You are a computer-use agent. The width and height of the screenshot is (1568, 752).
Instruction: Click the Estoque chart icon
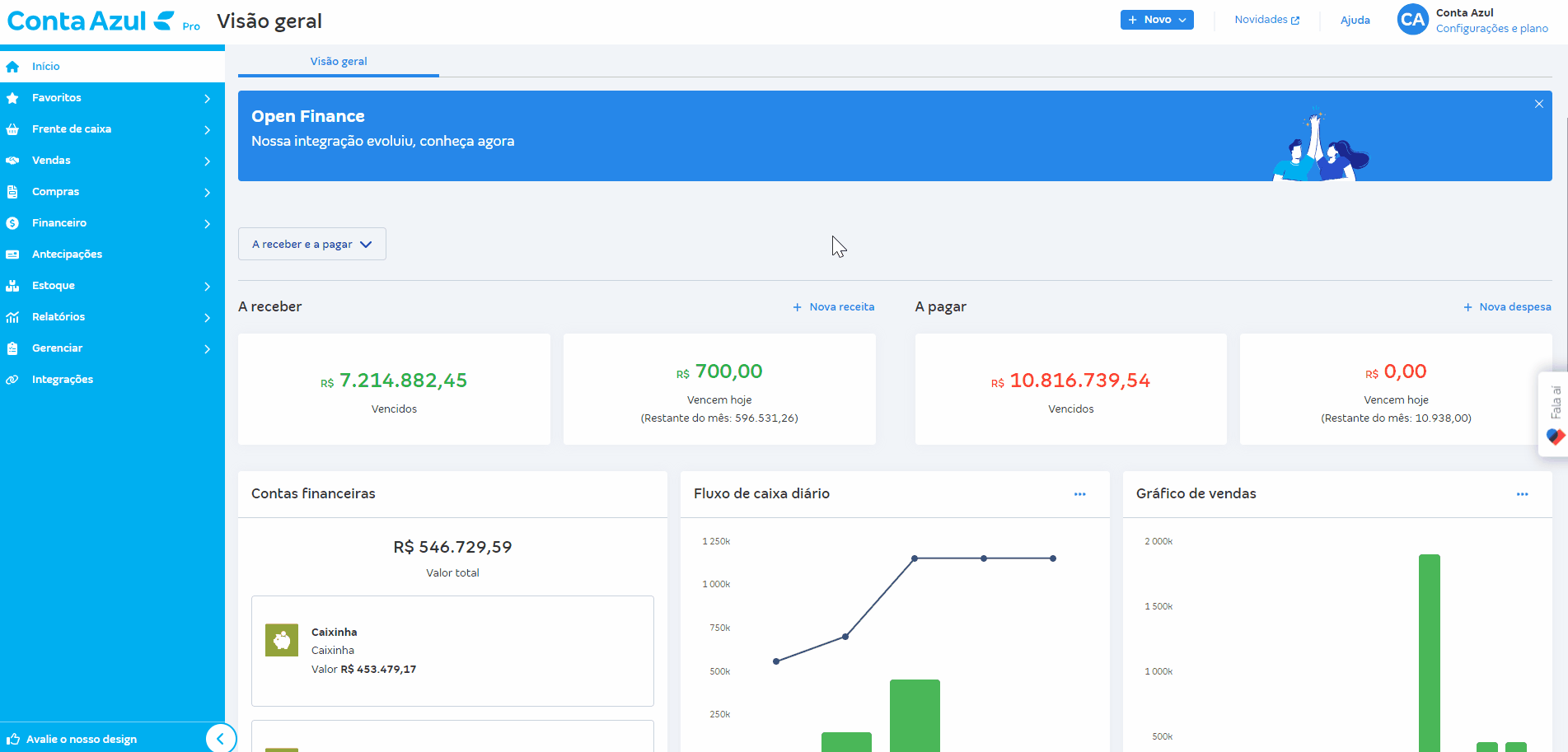tap(13, 285)
